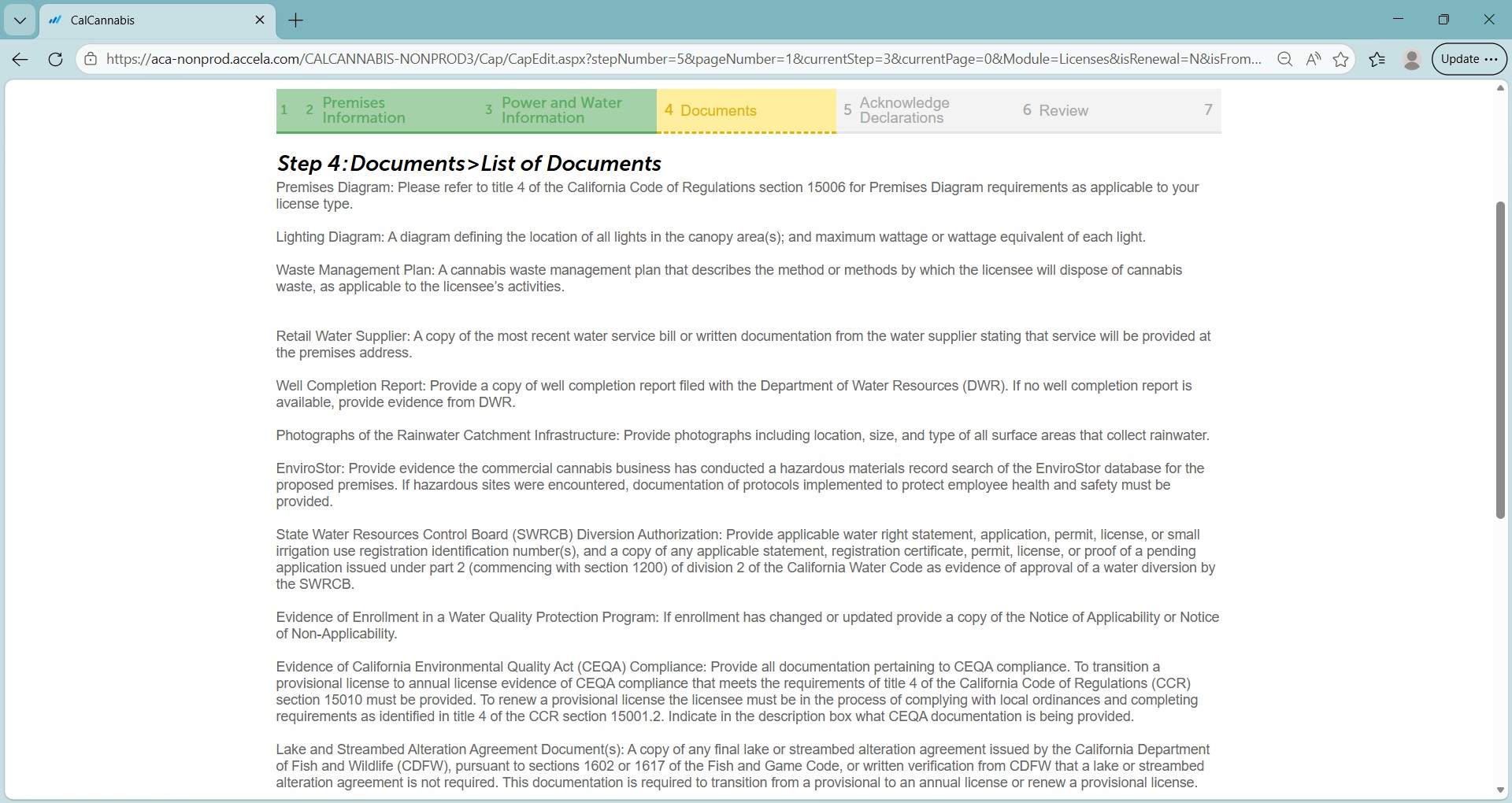Click the 'Premises Diagram' paragraph text
The width and height of the screenshot is (1512, 803).
[x=737, y=195]
